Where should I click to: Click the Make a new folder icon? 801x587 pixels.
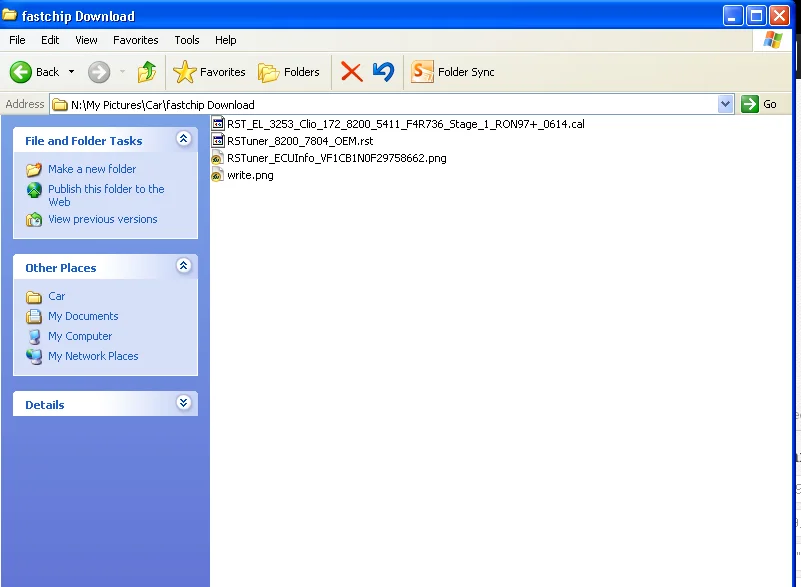pyautogui.click(x=34, y=169)
